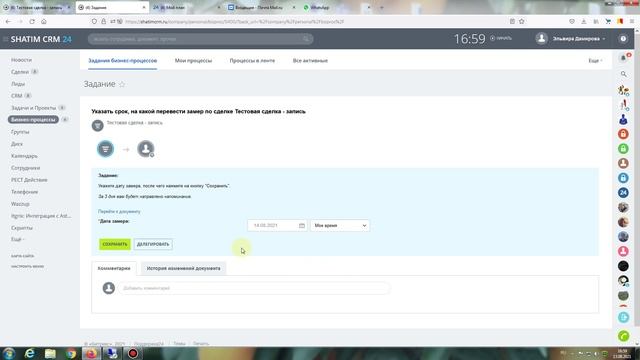Viewport: 640px width, 360px height.
Task: Click the Делегировать button
Action: point(153,244)
